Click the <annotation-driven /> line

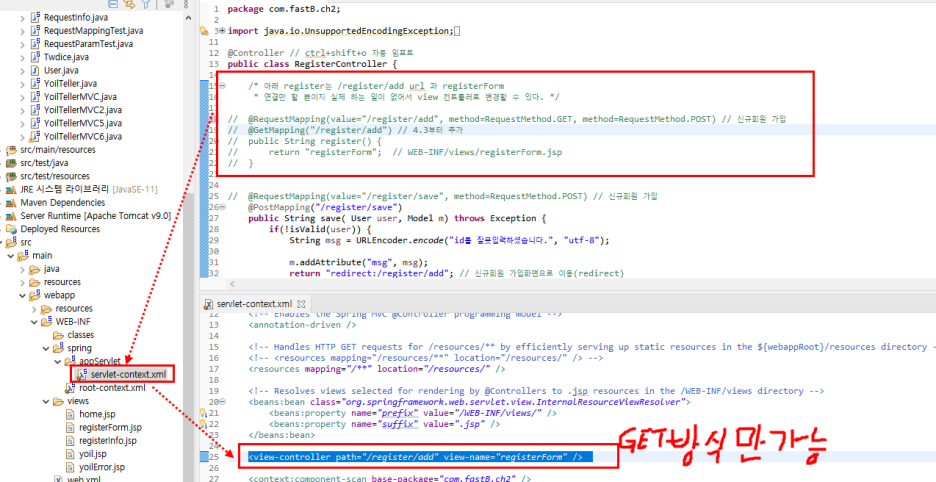point(302,325)
